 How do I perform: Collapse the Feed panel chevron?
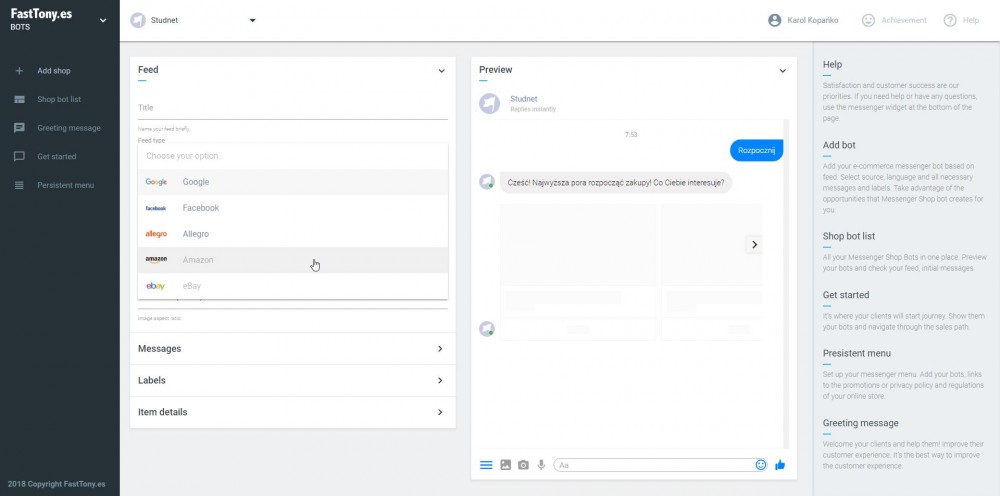coord(441,71)
